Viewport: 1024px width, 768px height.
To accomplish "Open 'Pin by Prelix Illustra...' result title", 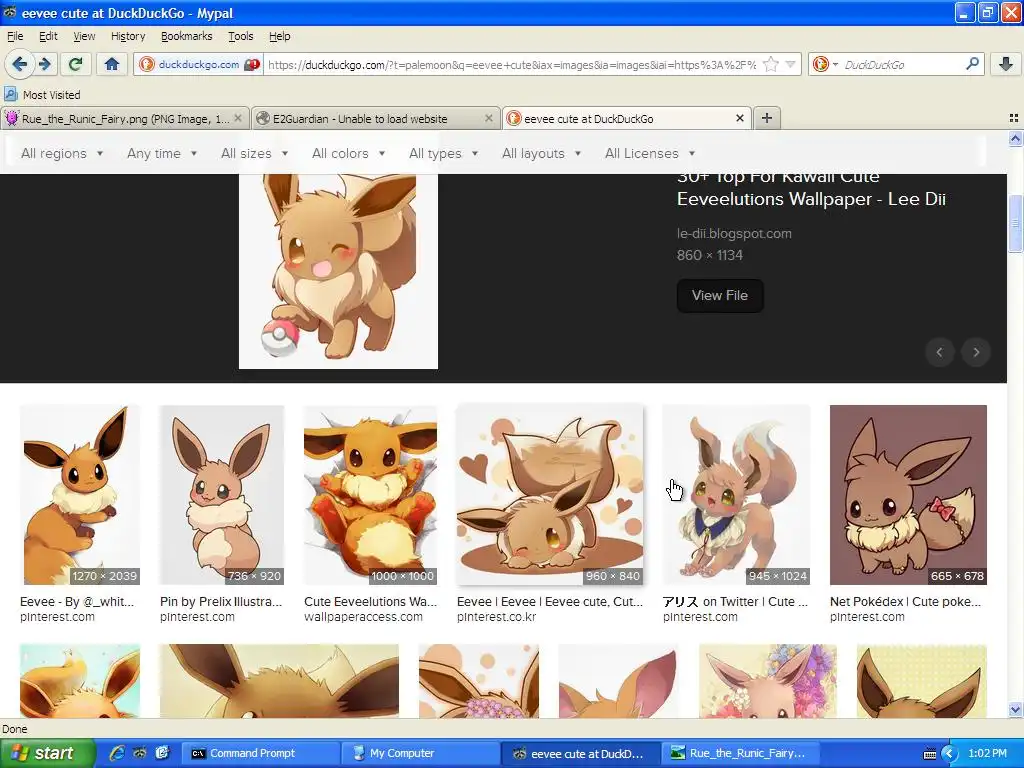I will click(221, 601).
